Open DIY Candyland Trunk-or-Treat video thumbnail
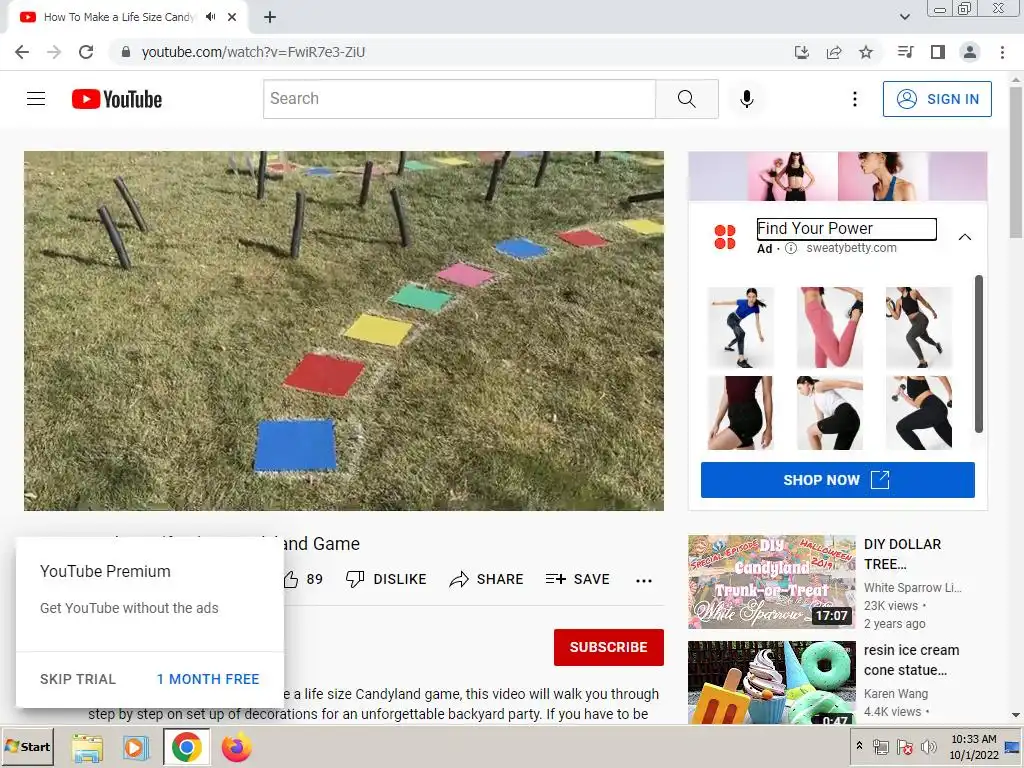Viewport: 1024px width, 768px height. 771,582
